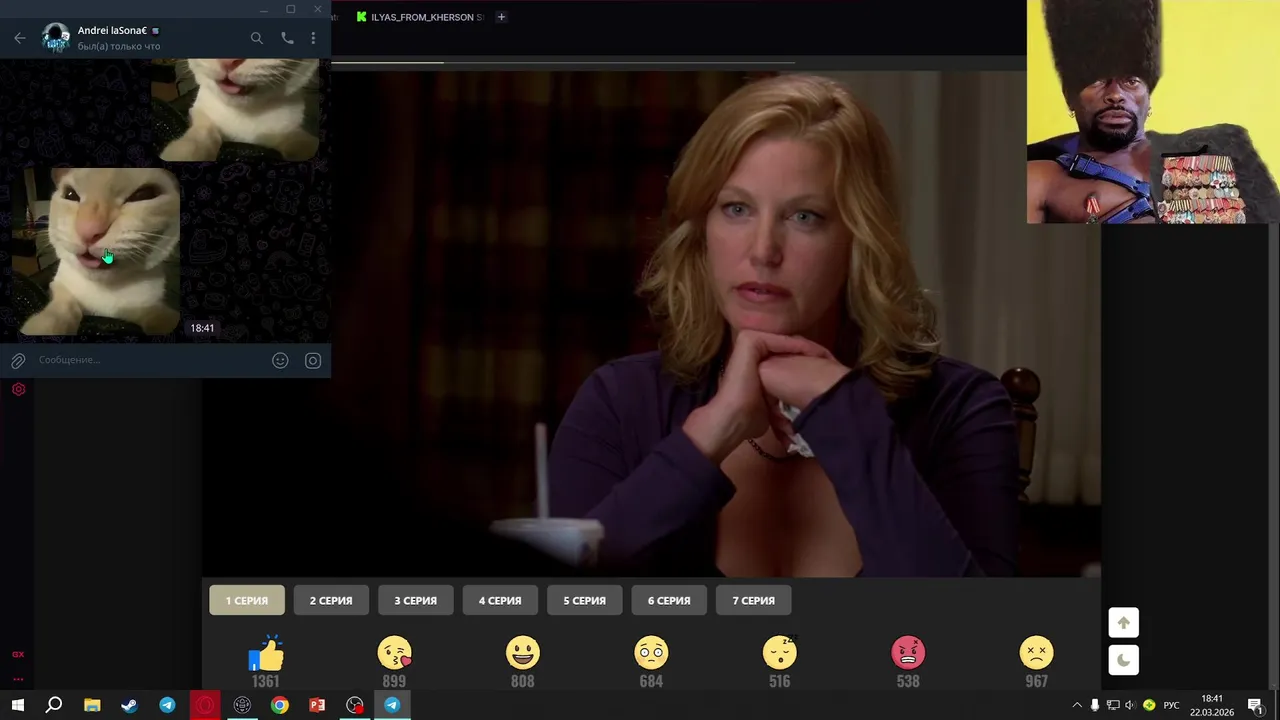The height and width of the screenshot is (720, 1280).
Task: React with flushed face emoji (684)
Action: coord(651,654)
